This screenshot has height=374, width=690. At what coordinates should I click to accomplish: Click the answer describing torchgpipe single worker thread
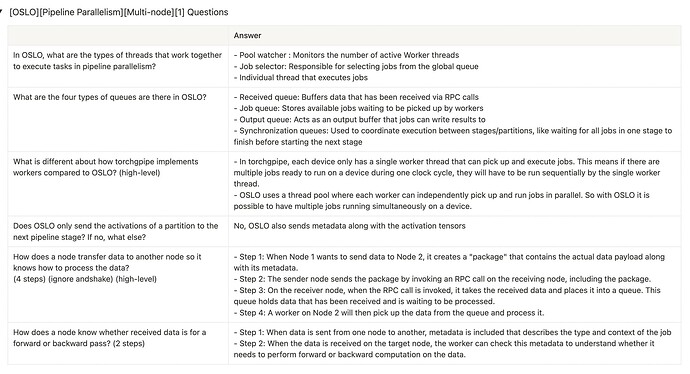tap(455, 184)
